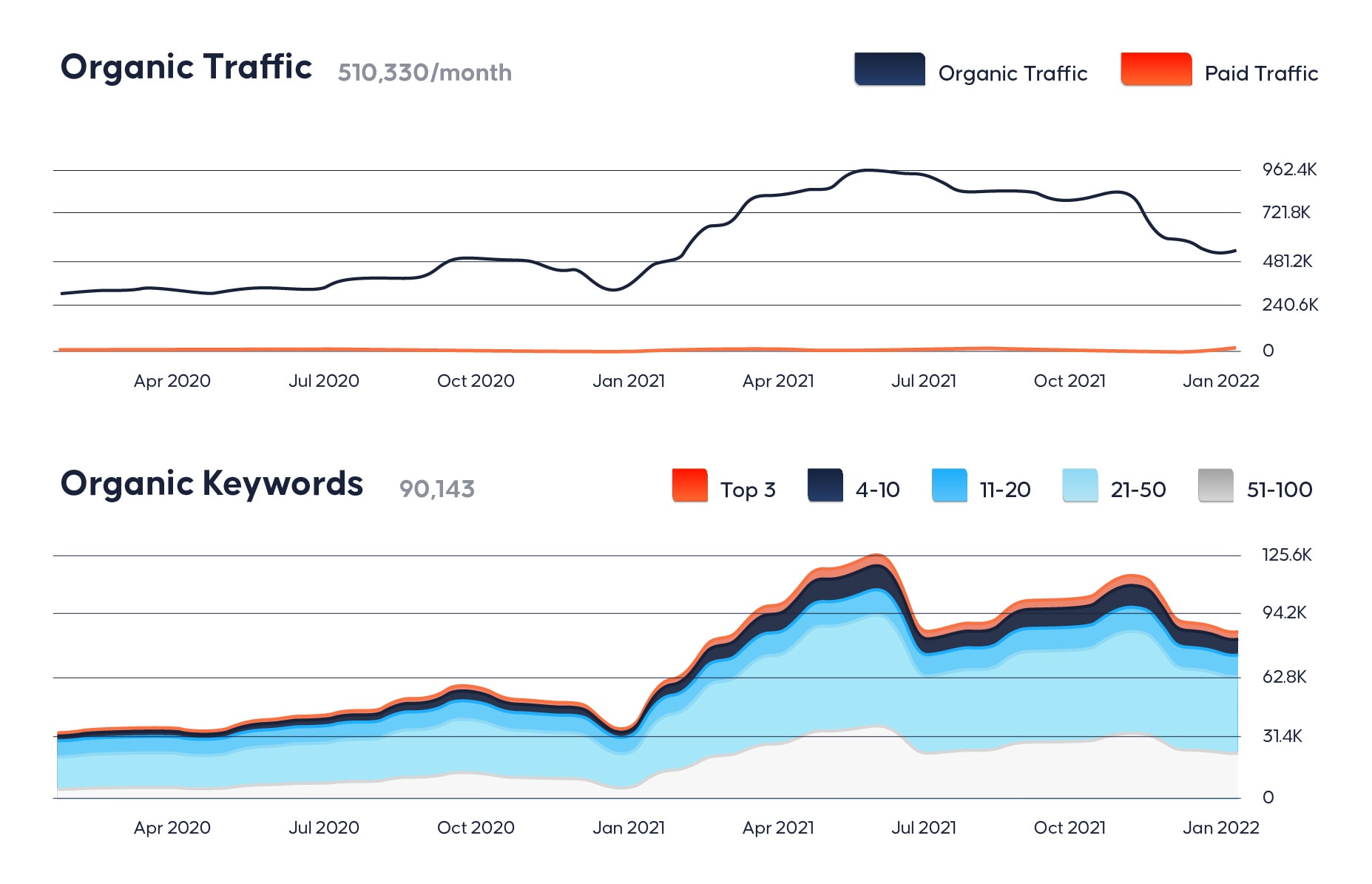Click the '240.6K' axis label
Viewport: 1372px width, 884px height.
pos(1290,305)
